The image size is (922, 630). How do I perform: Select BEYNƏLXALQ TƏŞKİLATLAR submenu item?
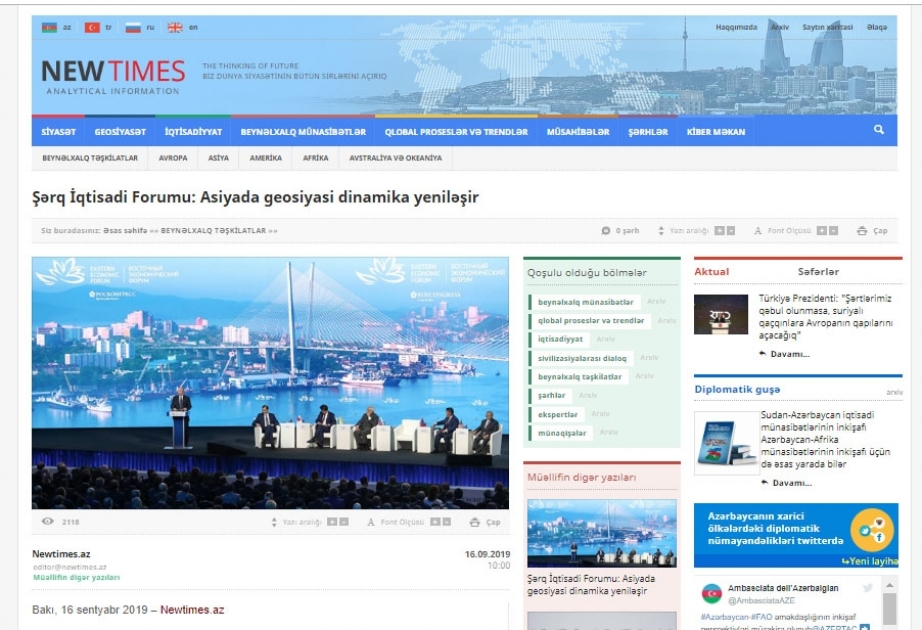(90, 158)
